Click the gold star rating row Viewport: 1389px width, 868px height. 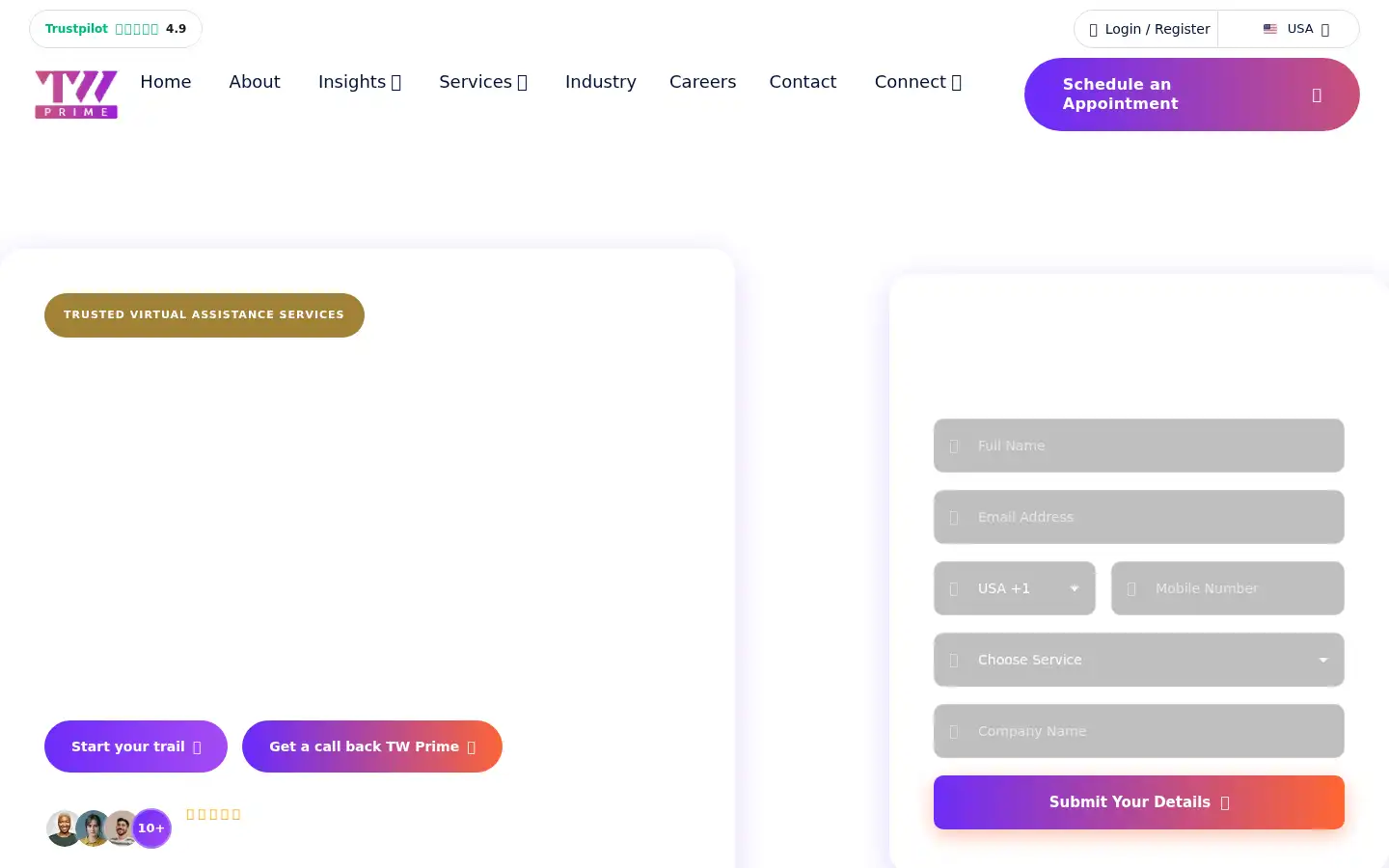coord(213,815)
